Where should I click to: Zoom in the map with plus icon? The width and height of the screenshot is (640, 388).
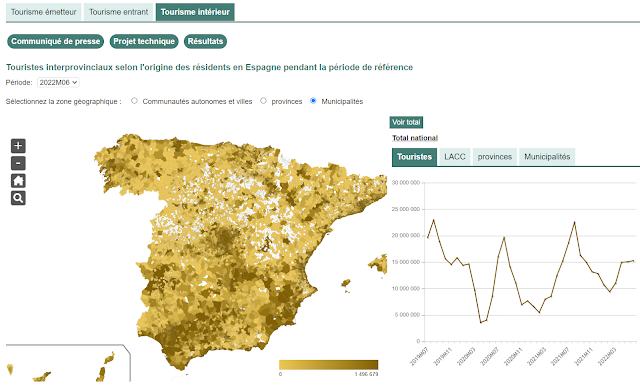click(x=18, y=146)
